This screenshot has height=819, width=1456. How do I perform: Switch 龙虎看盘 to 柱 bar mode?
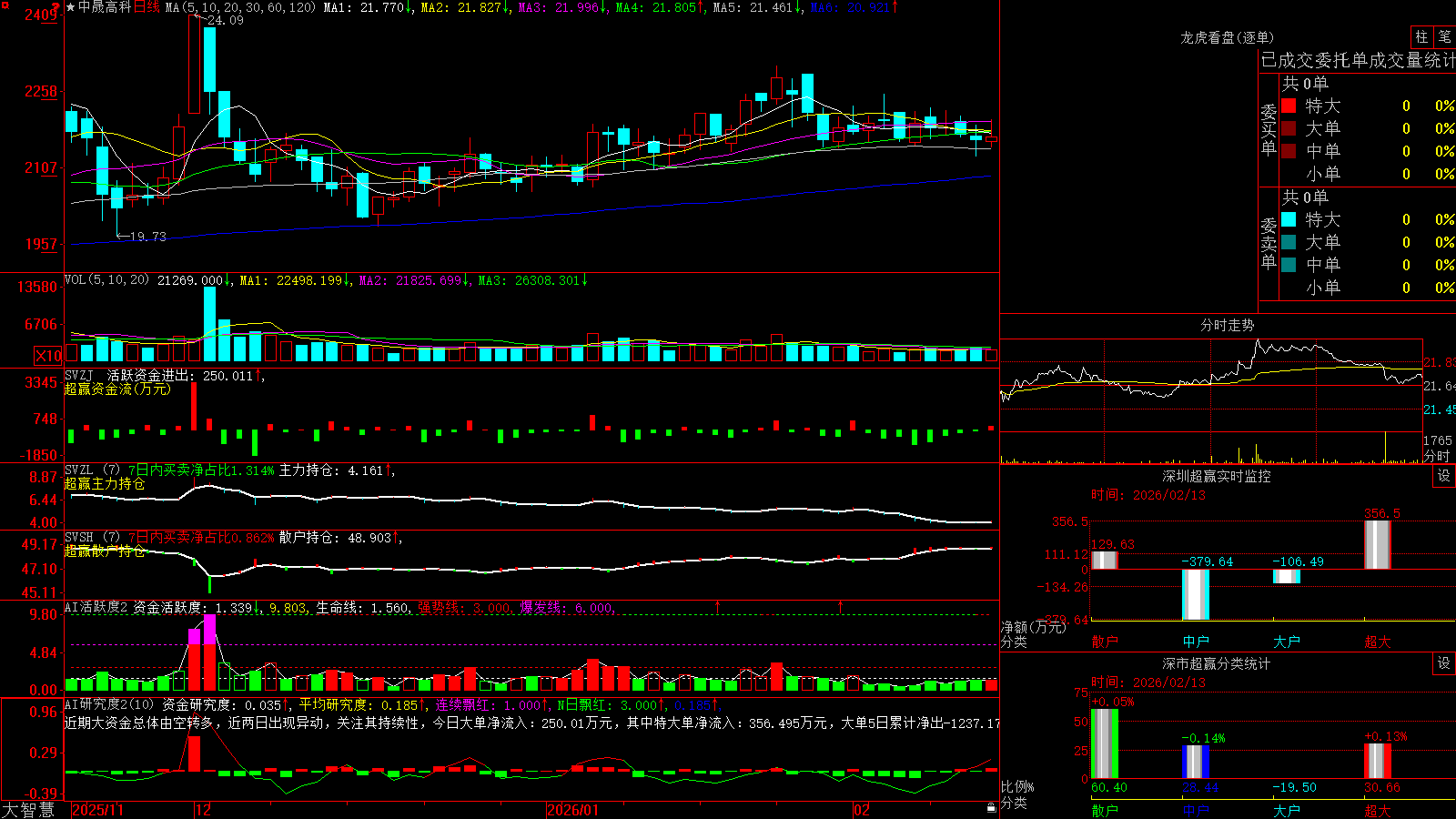[1421, 36]
